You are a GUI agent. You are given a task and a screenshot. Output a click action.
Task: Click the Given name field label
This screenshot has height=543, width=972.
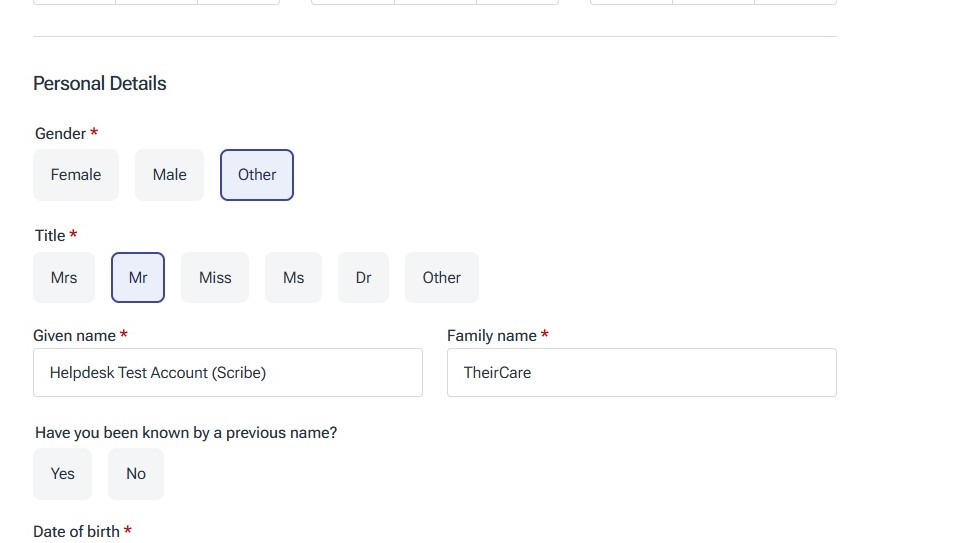(x=75, y=336)
